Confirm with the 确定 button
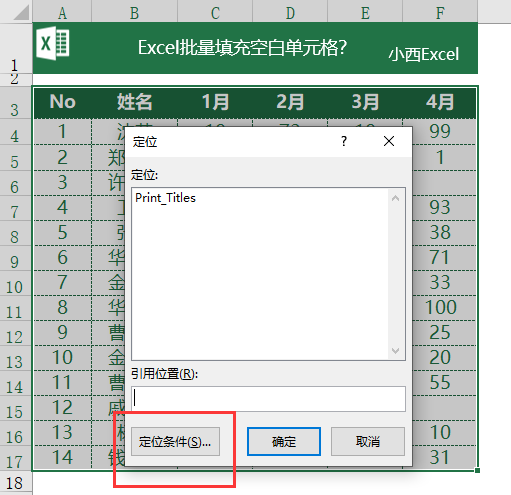This screenshot has height=495, width=511. [x=284, y=441]
